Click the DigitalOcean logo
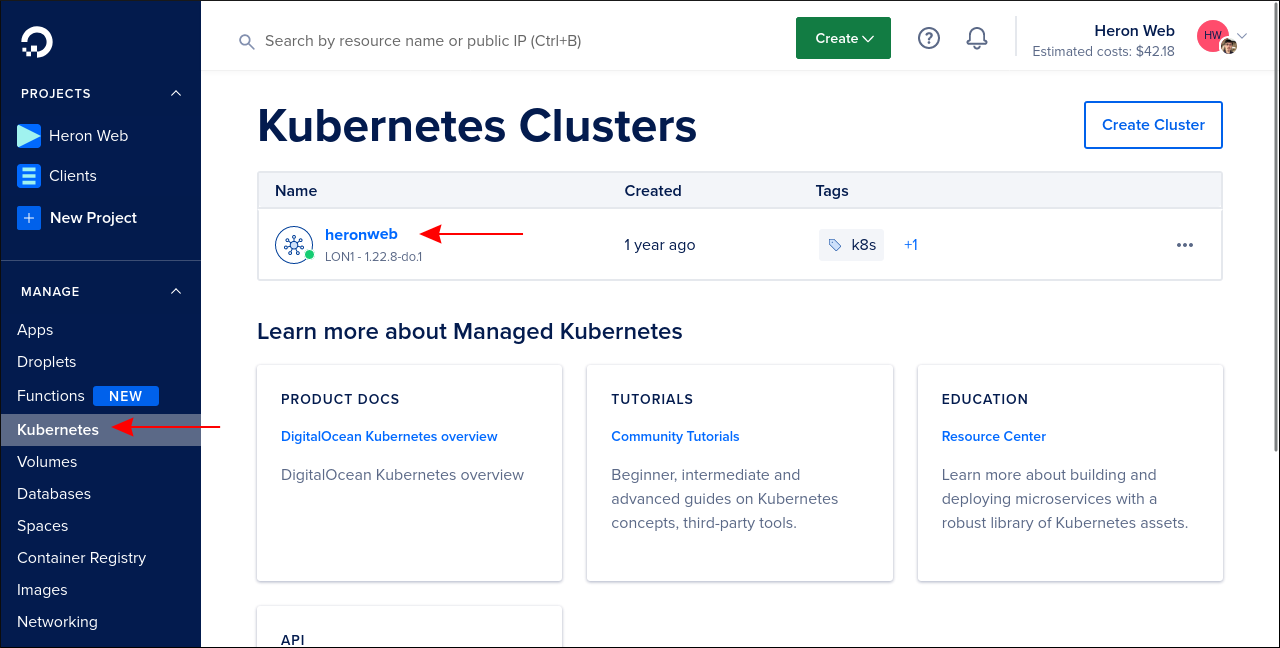Screen dimensions: 1280x648 [36, 41]
